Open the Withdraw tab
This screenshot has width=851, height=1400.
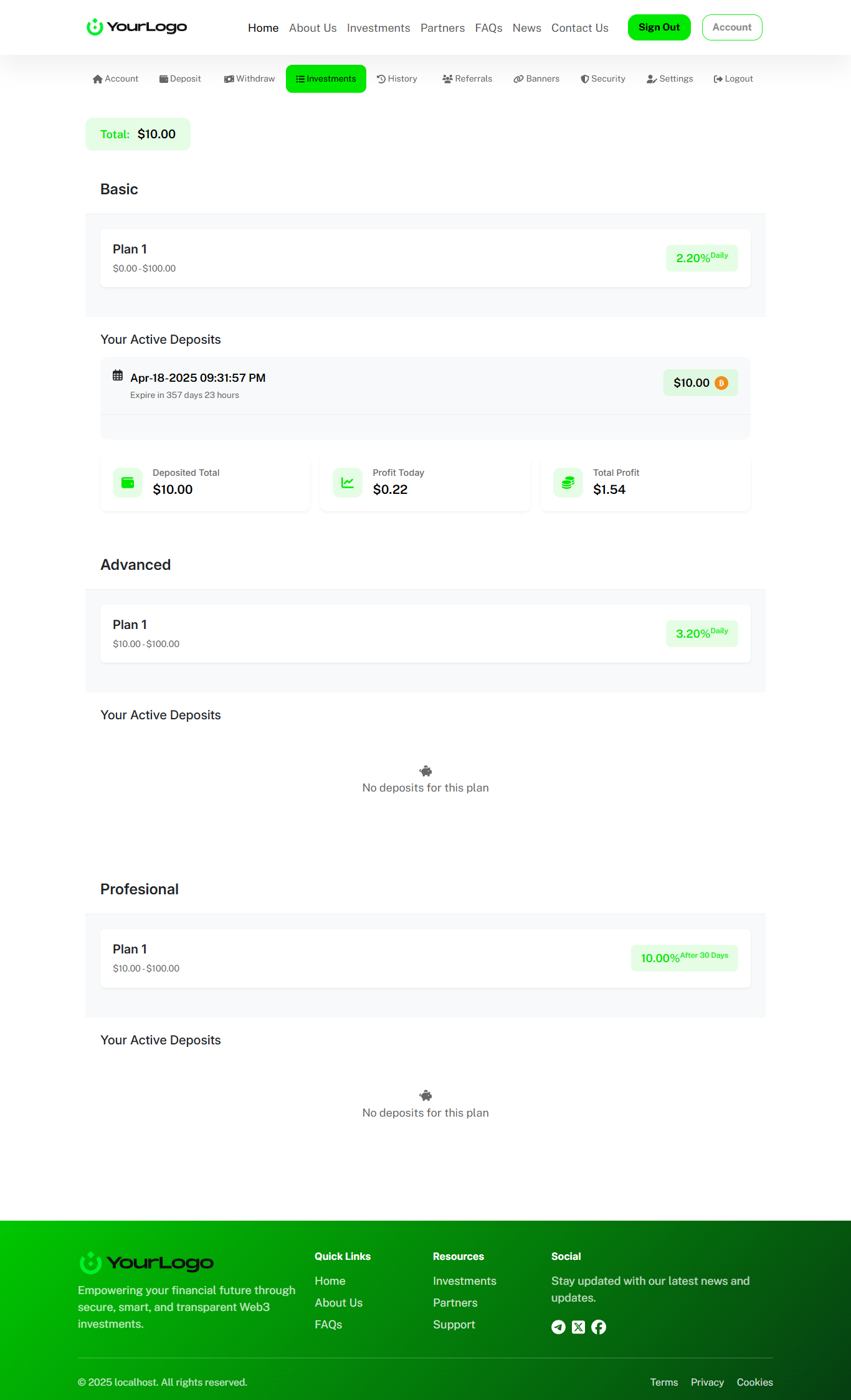(249, 78)
